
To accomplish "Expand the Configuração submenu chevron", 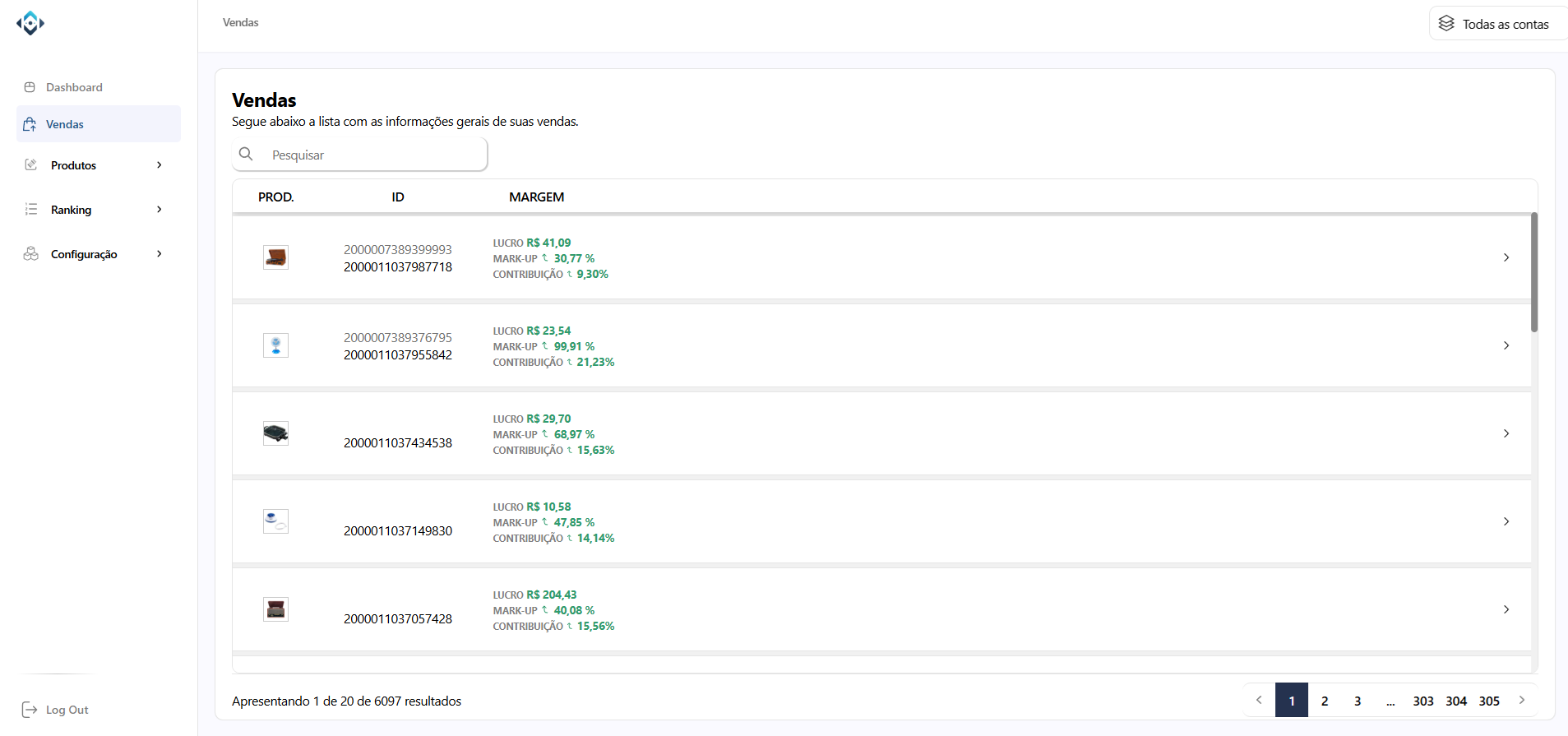I will (x=160, y=254).
